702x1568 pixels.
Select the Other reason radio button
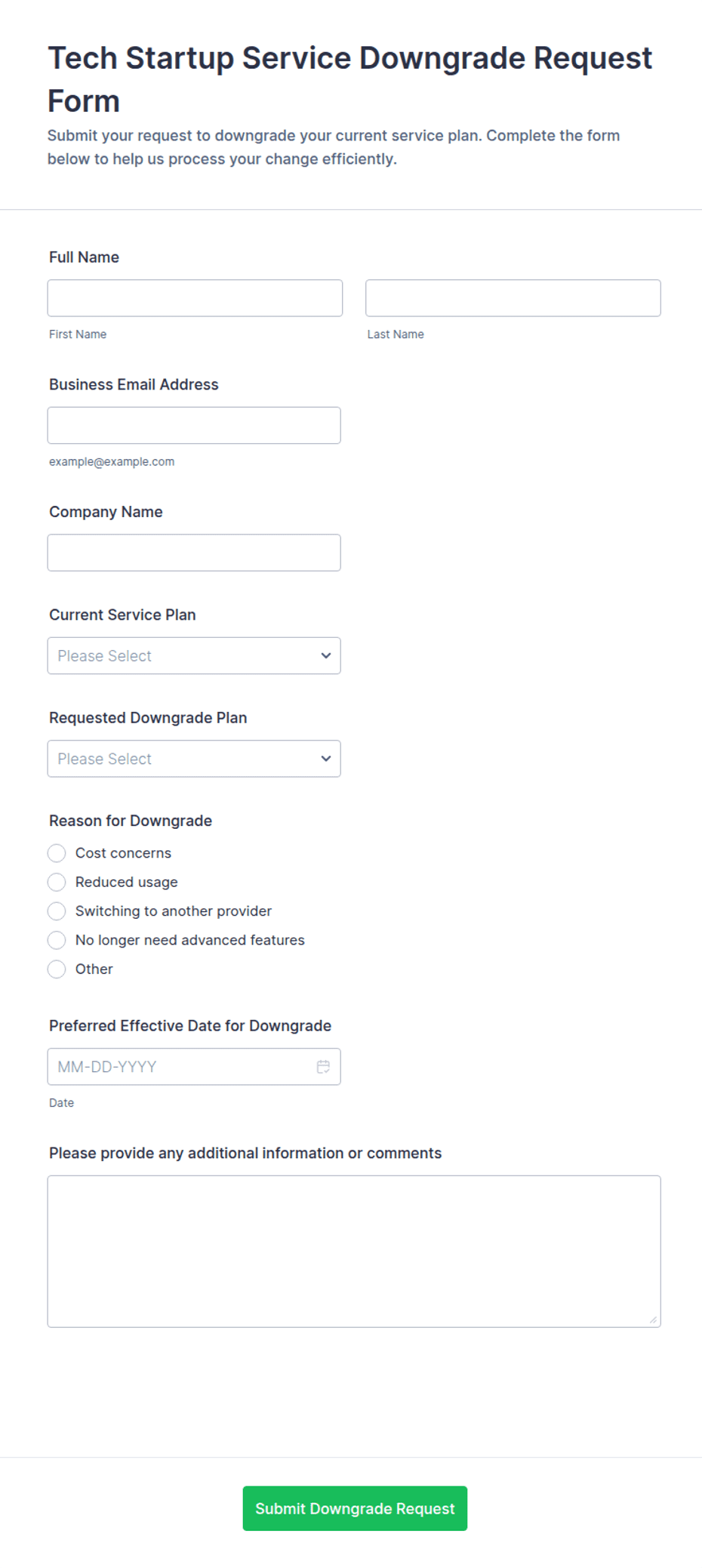[57, 969]
